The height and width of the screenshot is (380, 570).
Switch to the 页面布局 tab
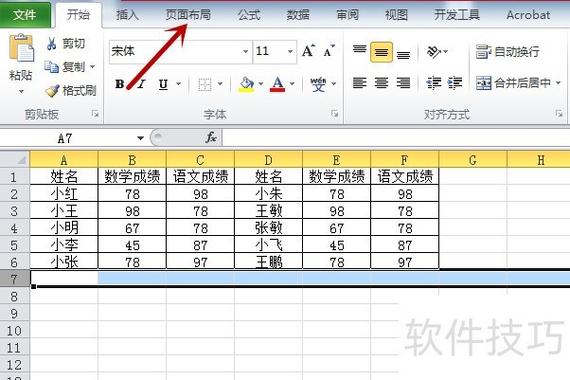pos(188,15)
